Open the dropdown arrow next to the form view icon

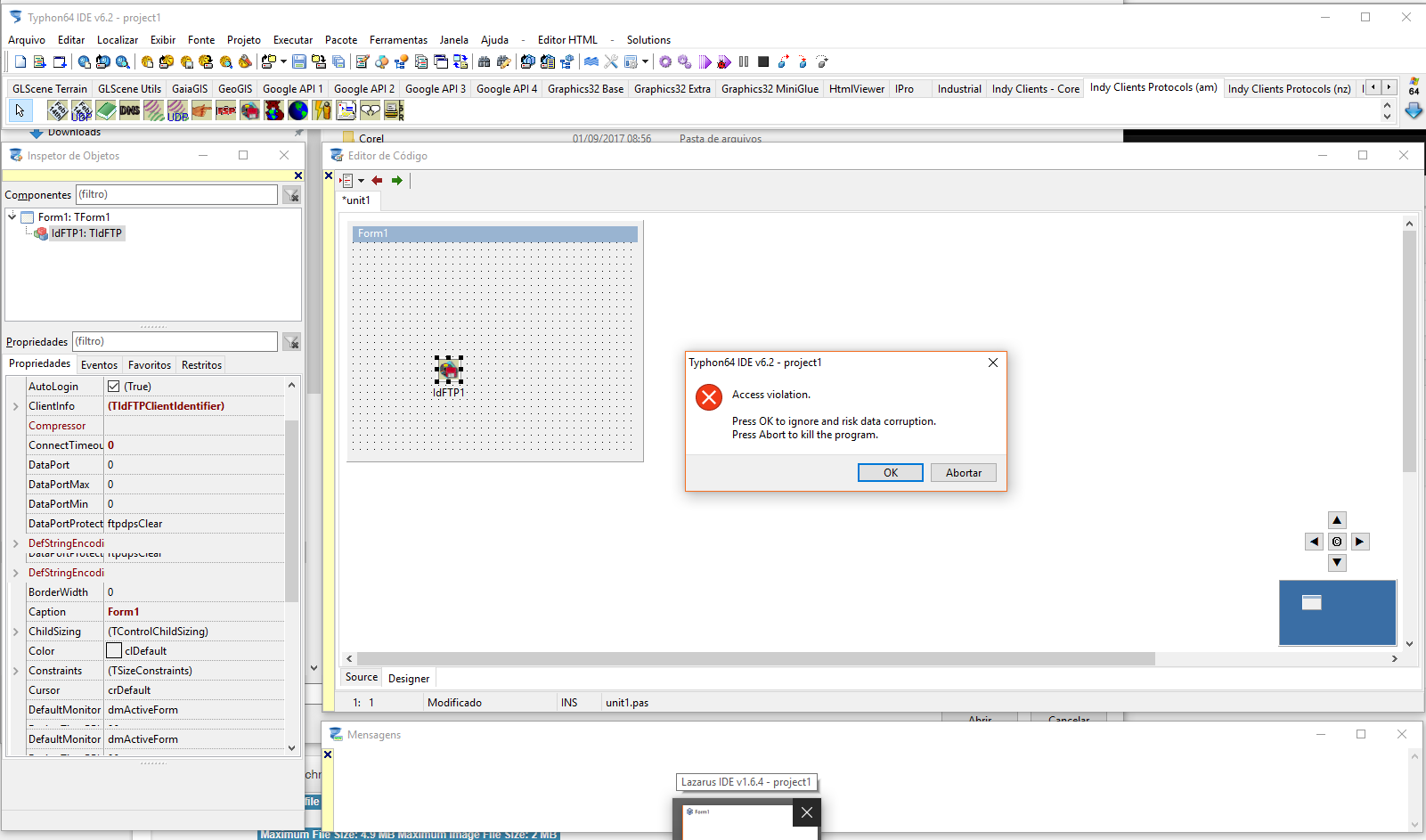[645, 61]
